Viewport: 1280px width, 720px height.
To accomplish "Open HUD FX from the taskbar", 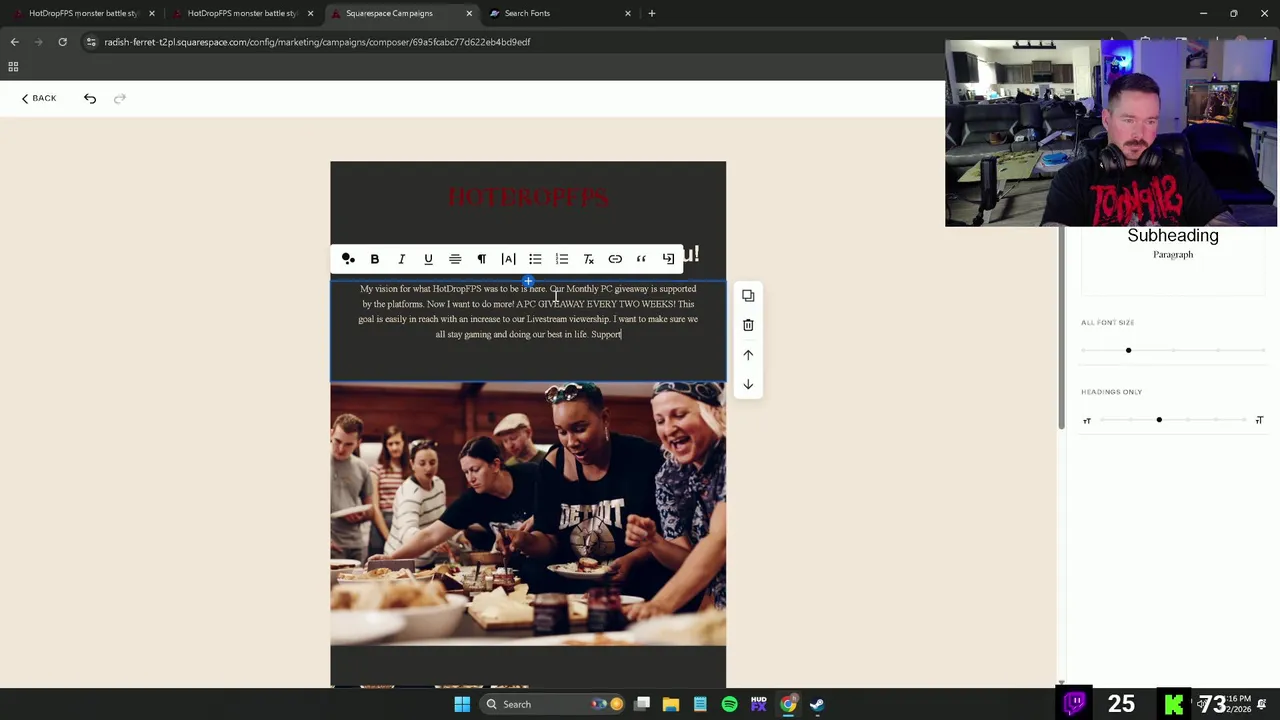I will point(759,704).
